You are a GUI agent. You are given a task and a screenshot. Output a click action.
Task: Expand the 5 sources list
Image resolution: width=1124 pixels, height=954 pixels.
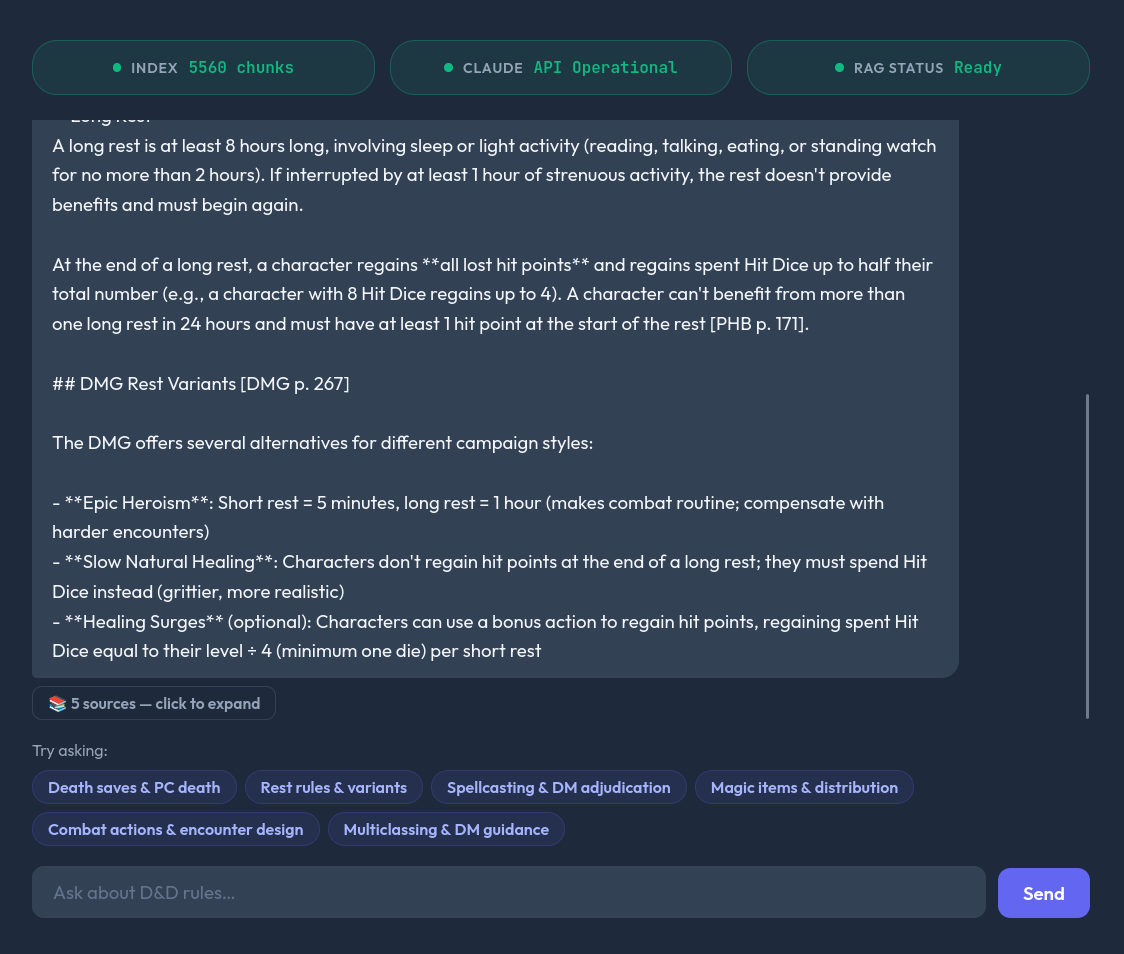click(x=154, y=704)
